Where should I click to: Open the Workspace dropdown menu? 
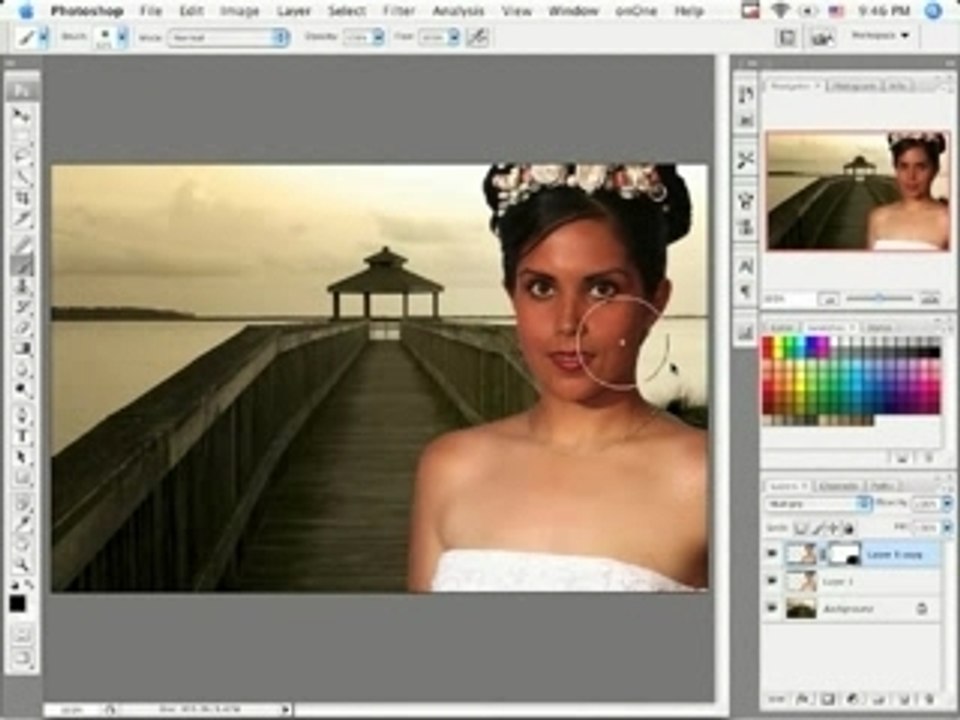[x=880, y=36]
